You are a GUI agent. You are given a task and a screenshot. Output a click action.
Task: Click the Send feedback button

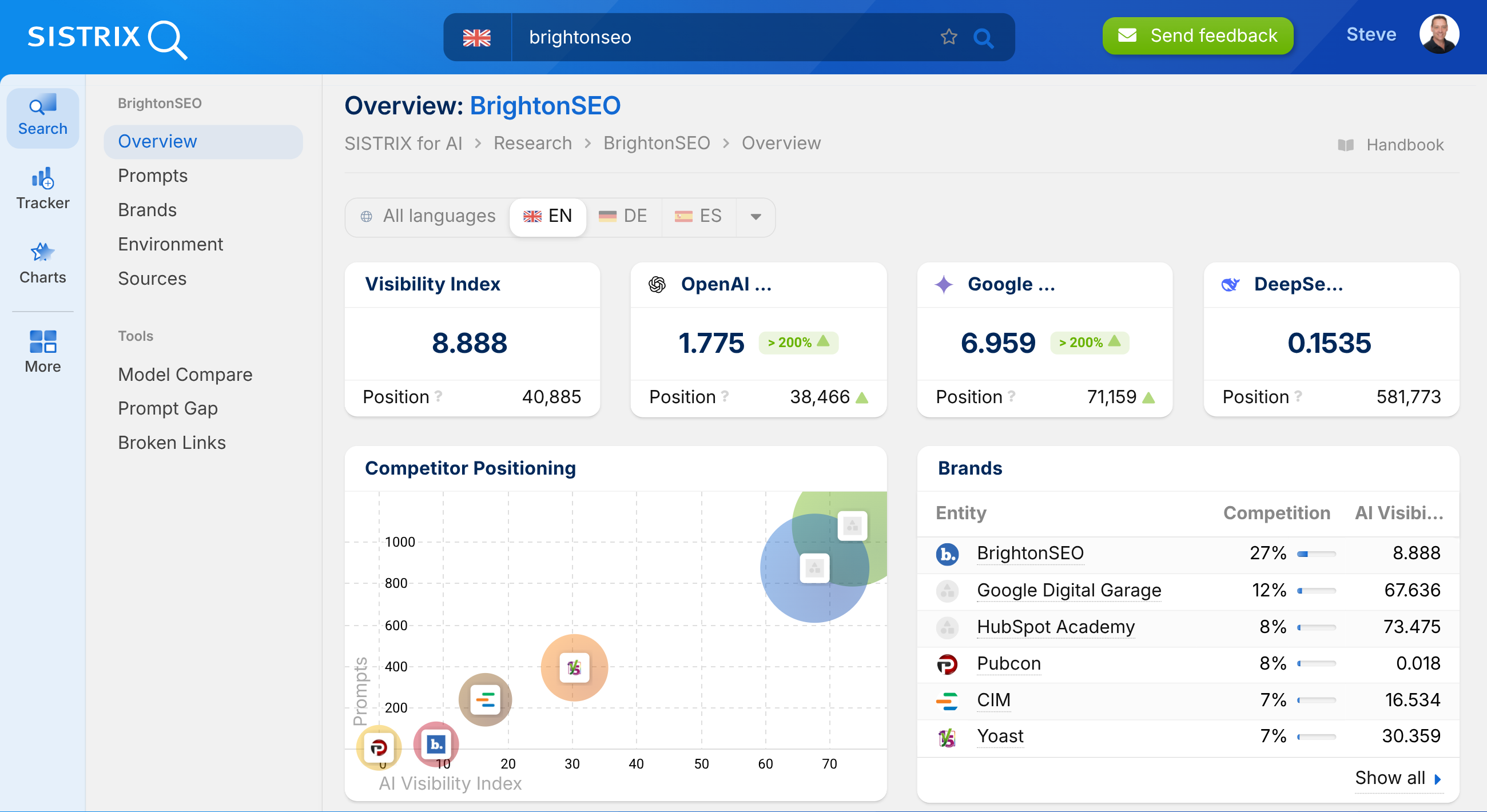[1197, 36]
